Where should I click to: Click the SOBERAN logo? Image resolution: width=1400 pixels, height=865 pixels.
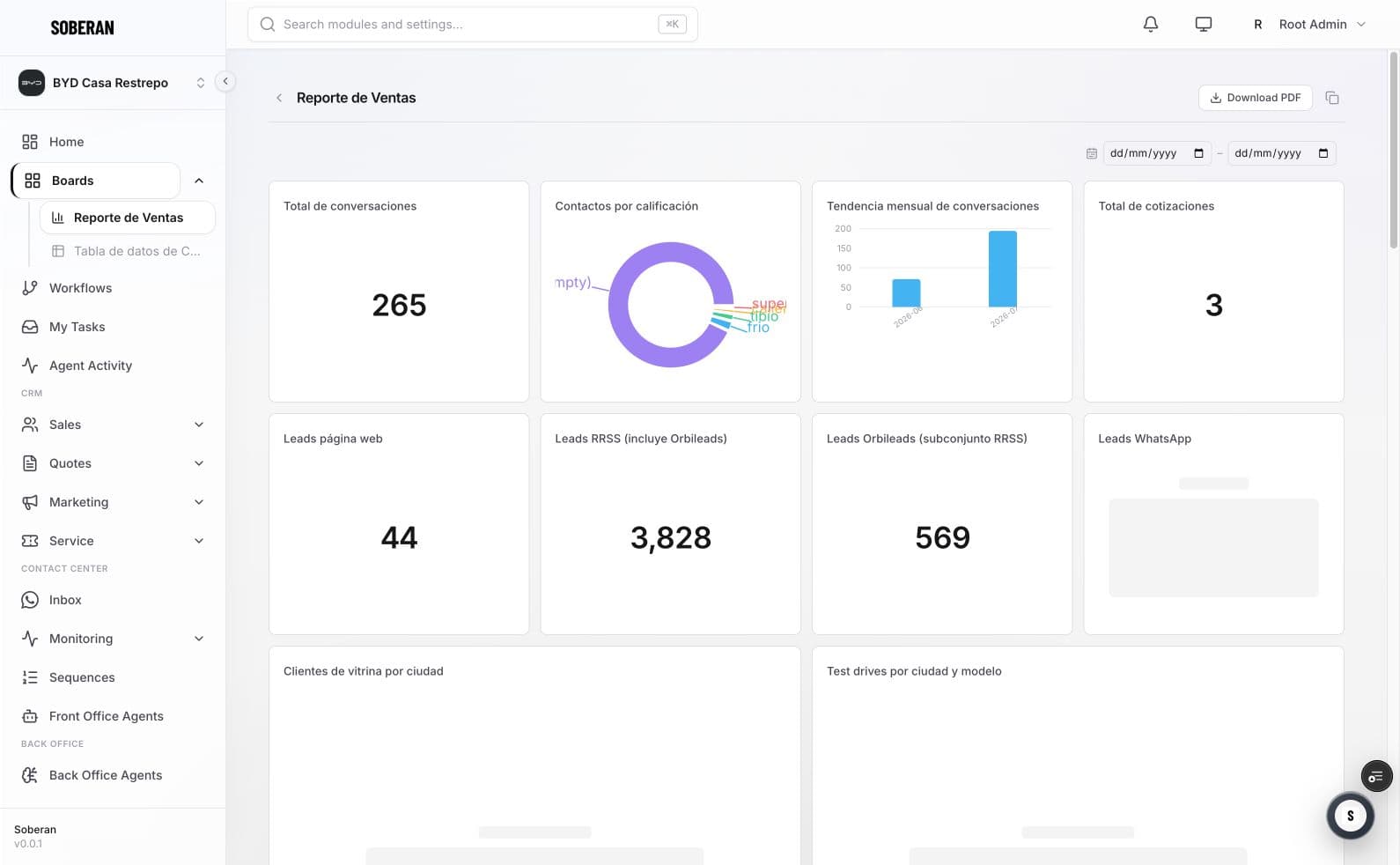pos(82,28)
